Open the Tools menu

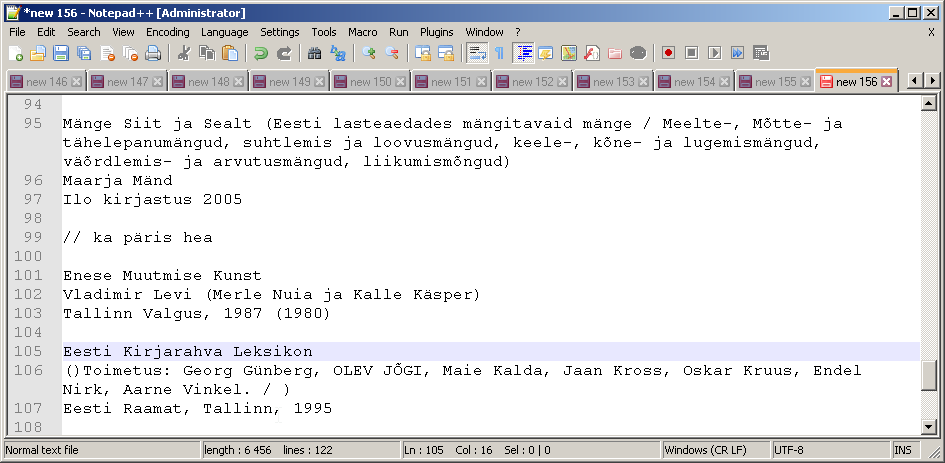(324, 32)
